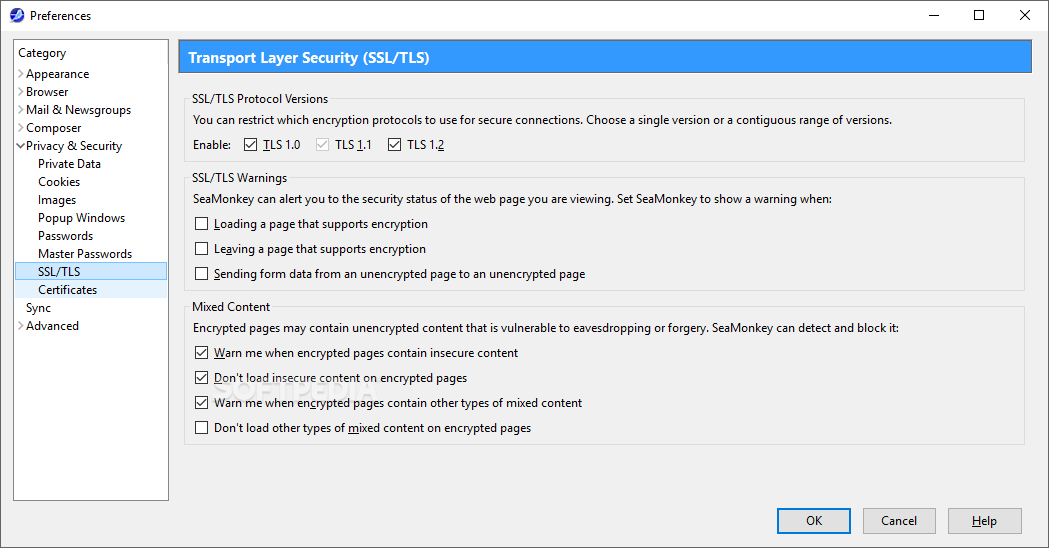
Task: Expand the Advanced category
Action: tap(21, 326)
